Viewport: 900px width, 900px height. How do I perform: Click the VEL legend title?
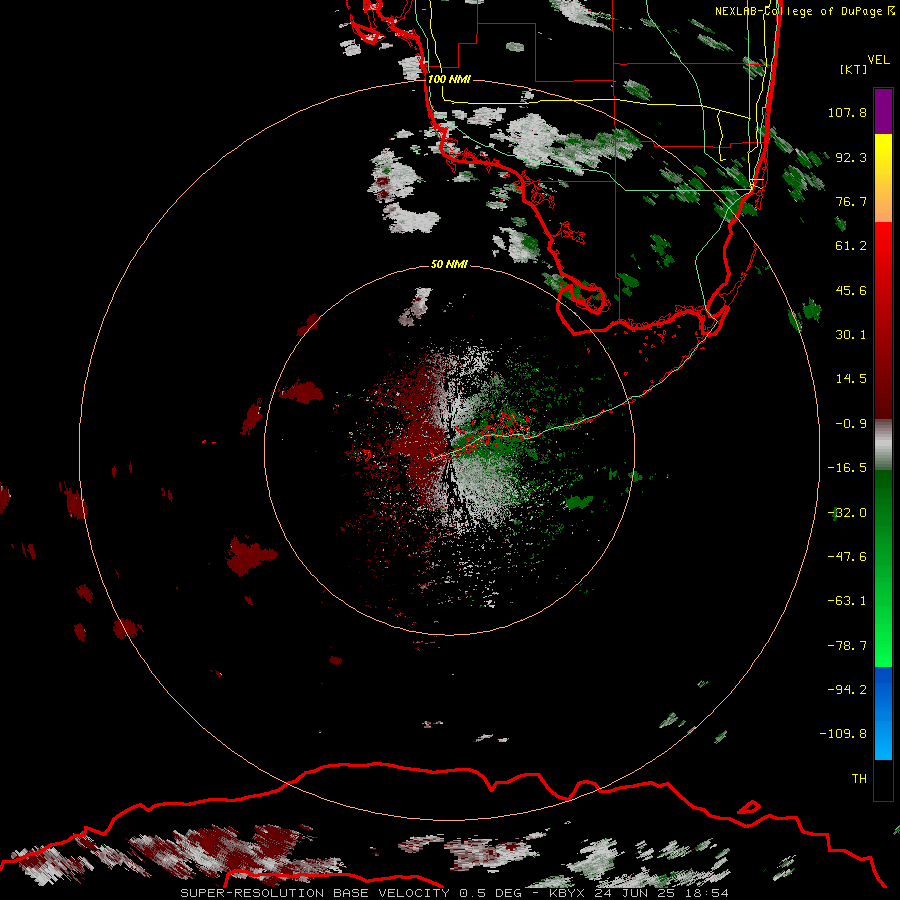pyautogui.click(x=878, y=60)
